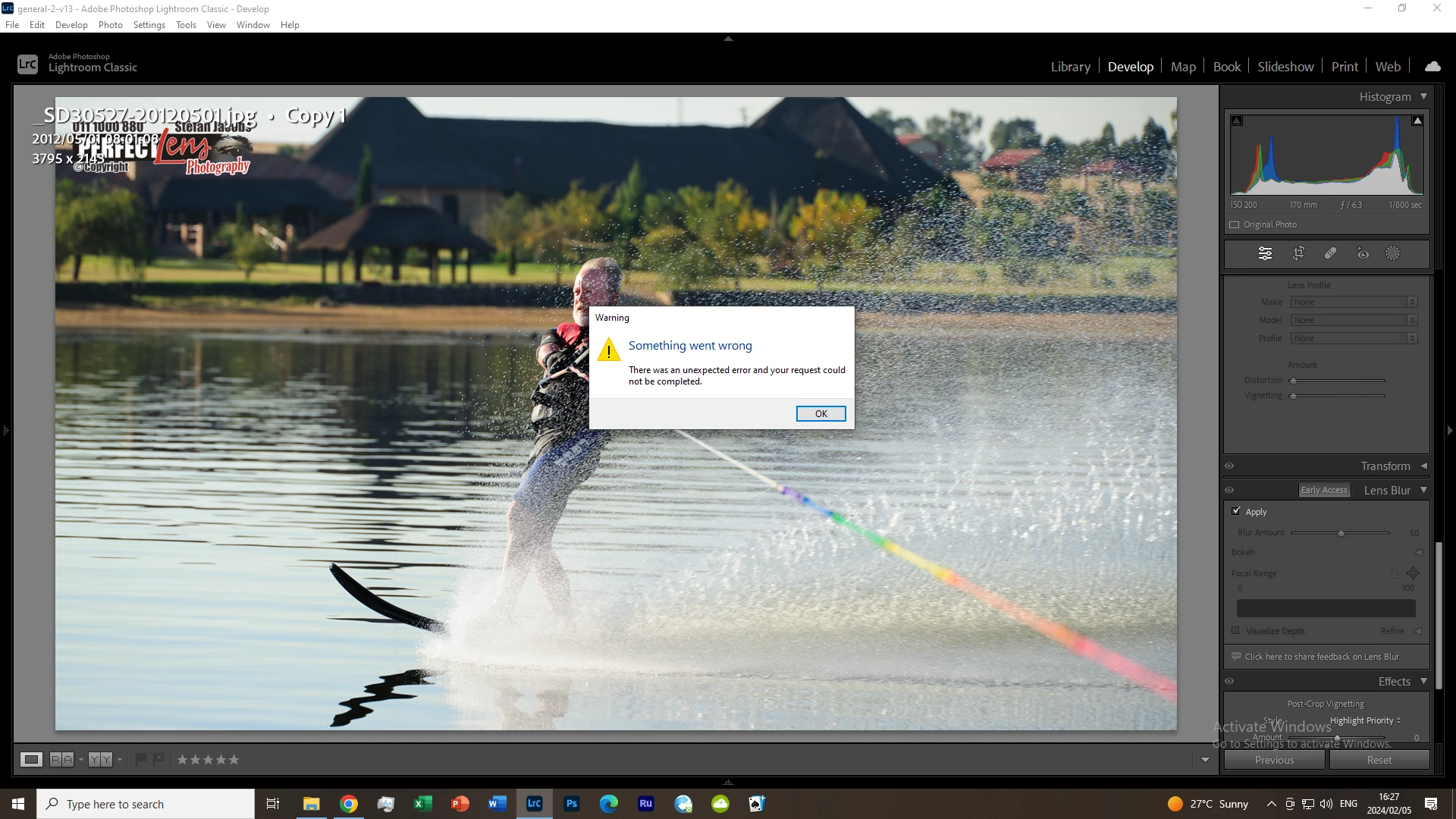Collapse the Histogram panel

(x=1423, y=96)
